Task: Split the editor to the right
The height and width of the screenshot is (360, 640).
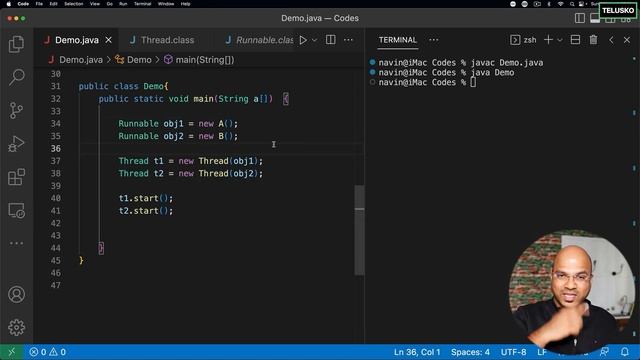Action: 331,40
